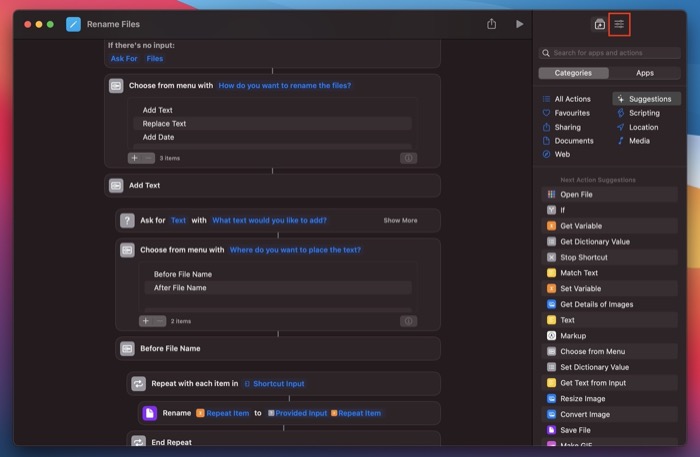Click the Before File Name case block icon
Image resolution: width=700 pixels, height=457 pixels.
(127, 349)
